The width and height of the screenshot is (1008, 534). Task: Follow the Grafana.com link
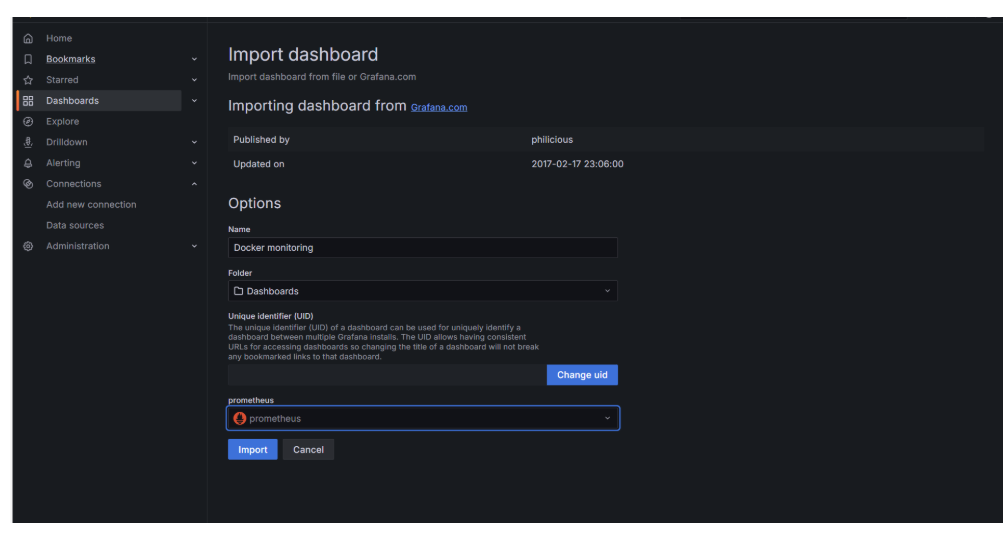coord(439,107)
